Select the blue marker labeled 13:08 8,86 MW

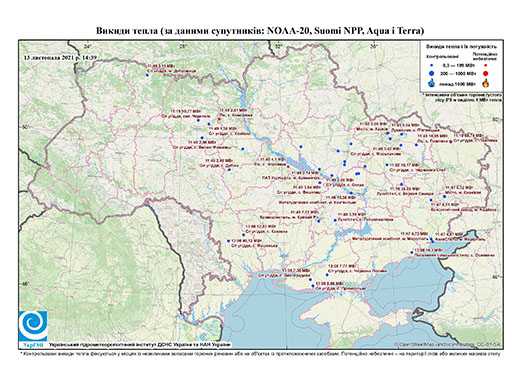pyautogui.click(x=313, y=286)
